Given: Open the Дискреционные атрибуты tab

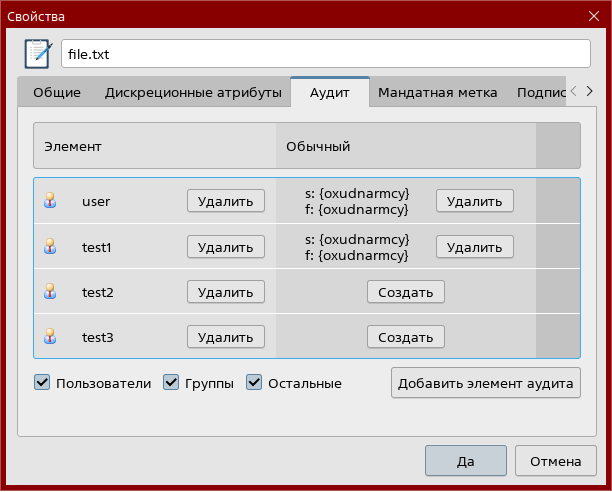Looking at the screenshot, I should pos(193,93).
